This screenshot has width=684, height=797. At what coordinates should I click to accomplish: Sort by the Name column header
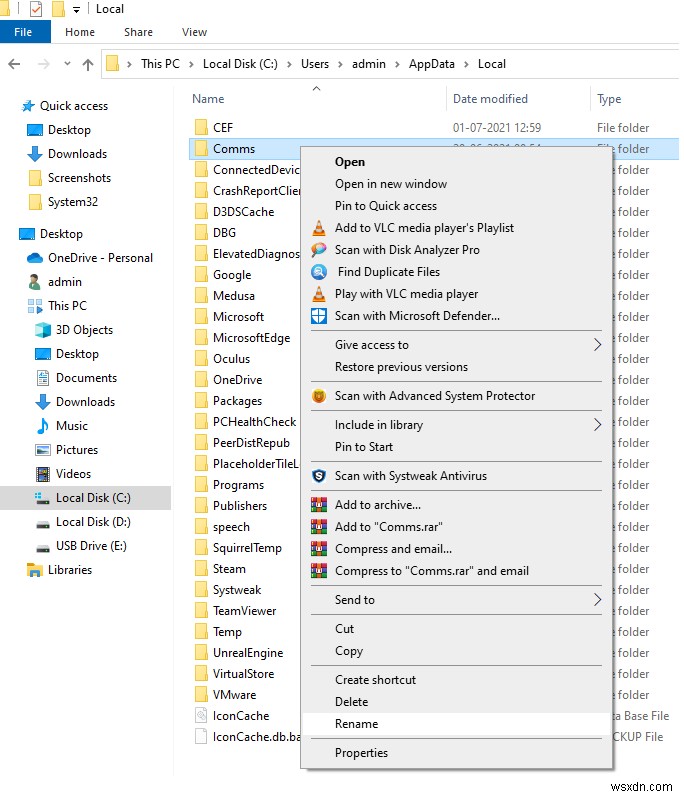coord(208,99)
